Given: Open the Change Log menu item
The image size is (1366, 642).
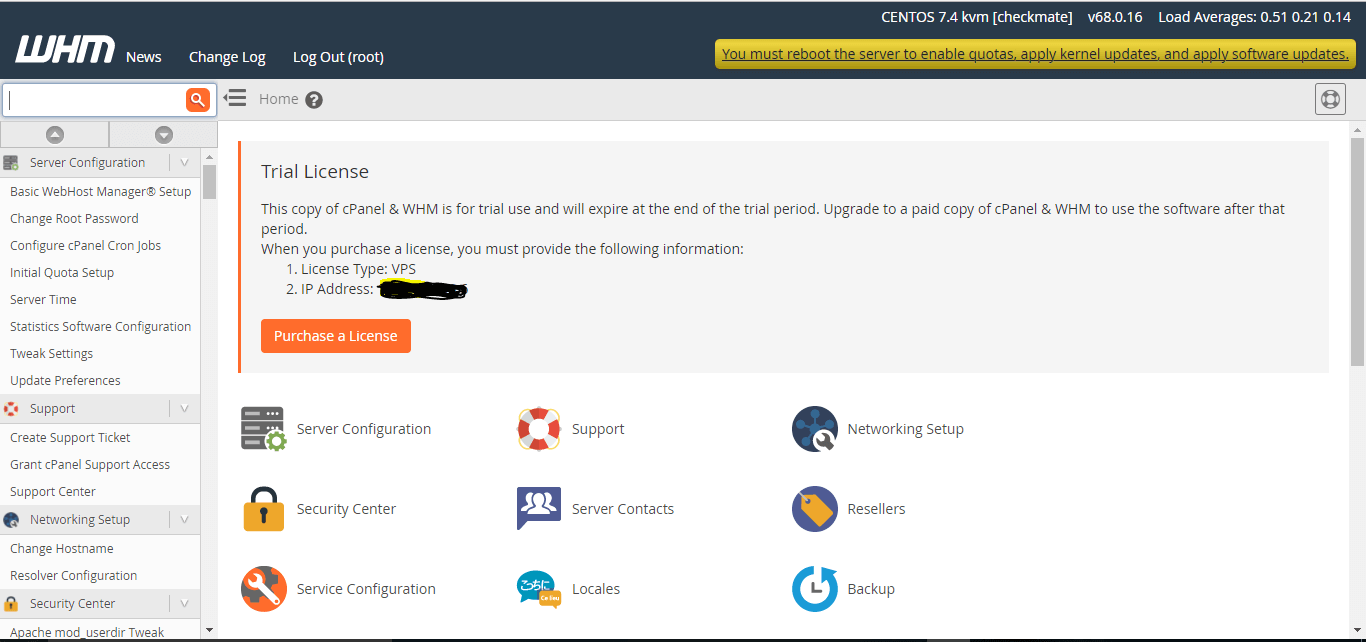Looking at the screenshot, I should (227, 57).
